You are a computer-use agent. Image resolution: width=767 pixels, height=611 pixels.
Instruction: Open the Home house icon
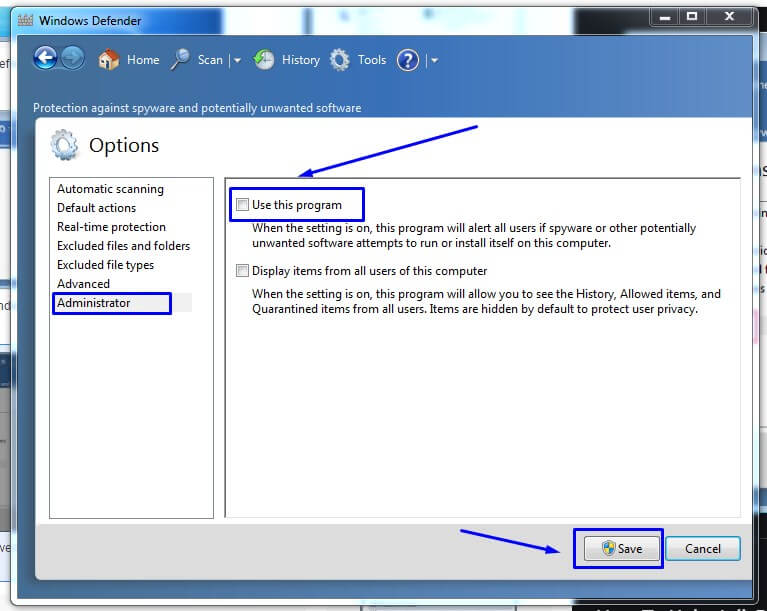click(x=109, y=60)
